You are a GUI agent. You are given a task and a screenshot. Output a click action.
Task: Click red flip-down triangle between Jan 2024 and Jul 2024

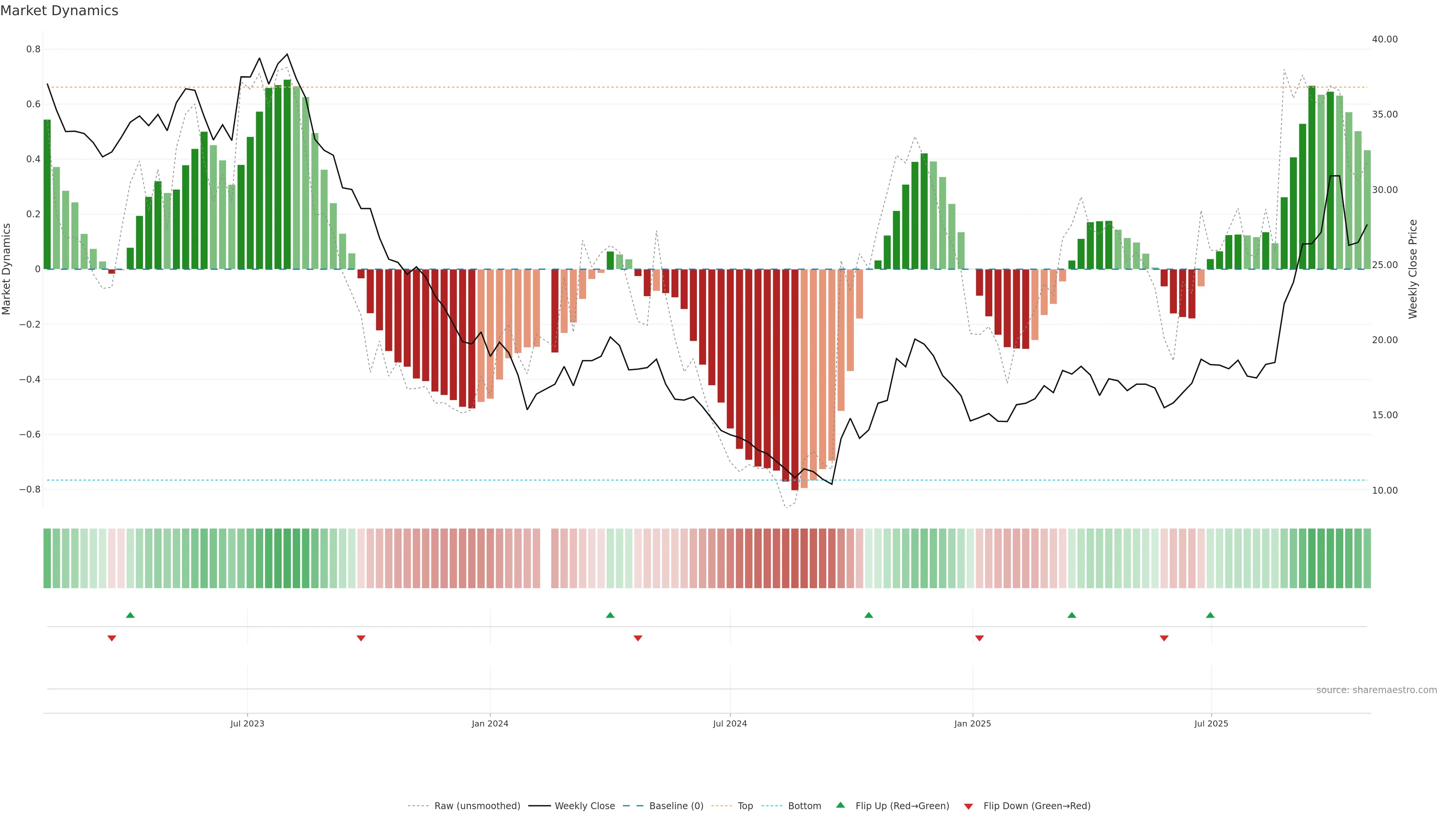click(x=638, y=638)
